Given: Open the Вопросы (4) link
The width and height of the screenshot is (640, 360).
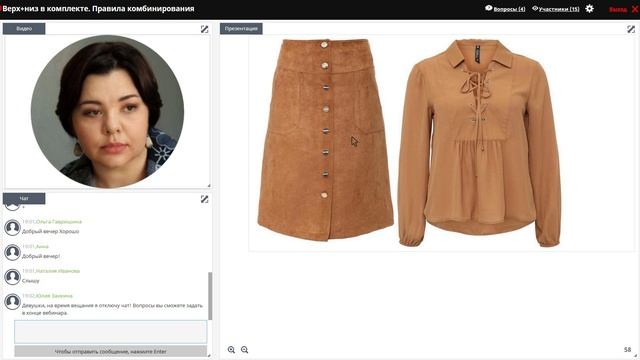Looking at the screenshot, I should point(509,9).
